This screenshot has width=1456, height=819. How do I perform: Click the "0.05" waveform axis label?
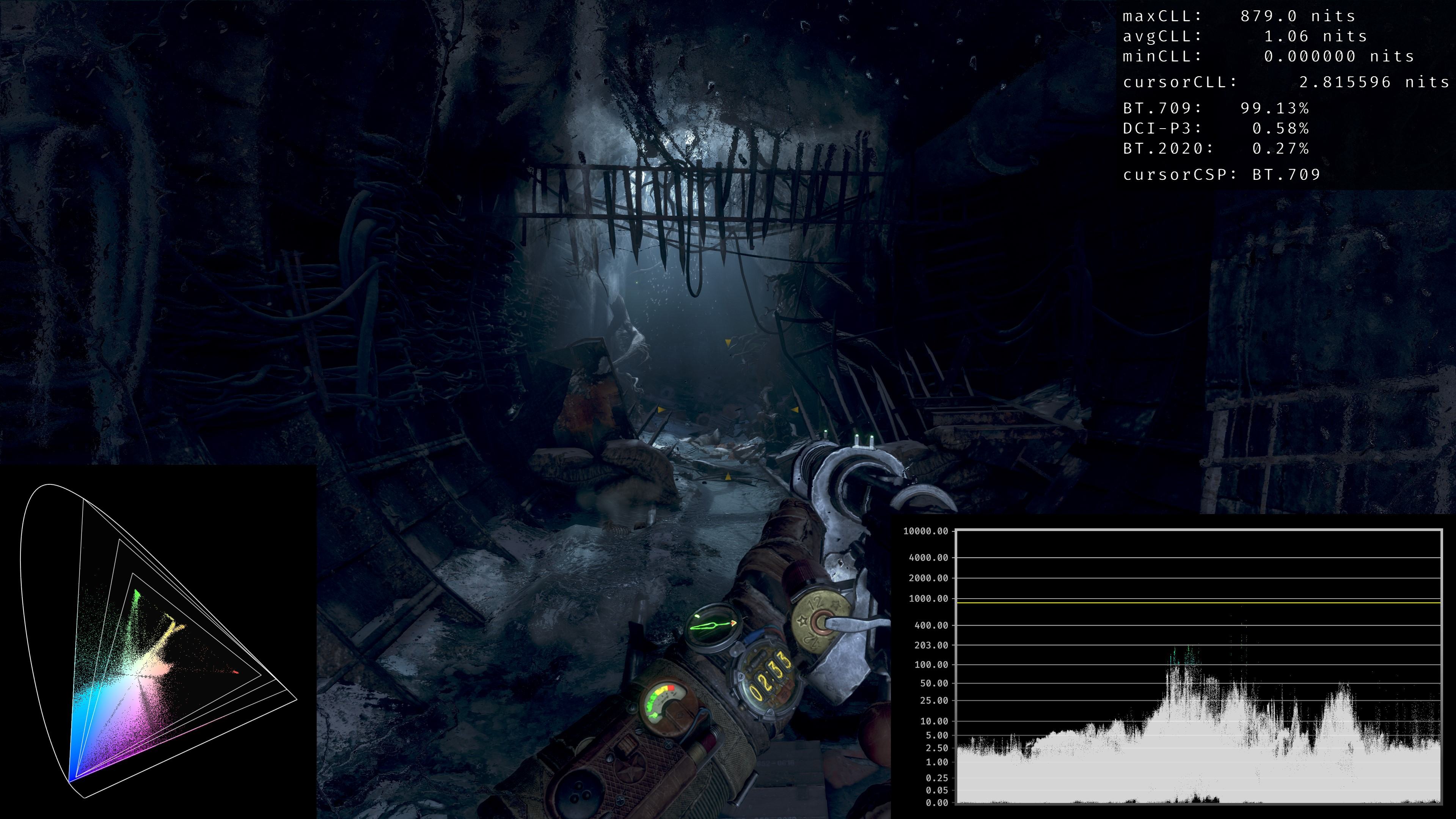pos(936,790)
